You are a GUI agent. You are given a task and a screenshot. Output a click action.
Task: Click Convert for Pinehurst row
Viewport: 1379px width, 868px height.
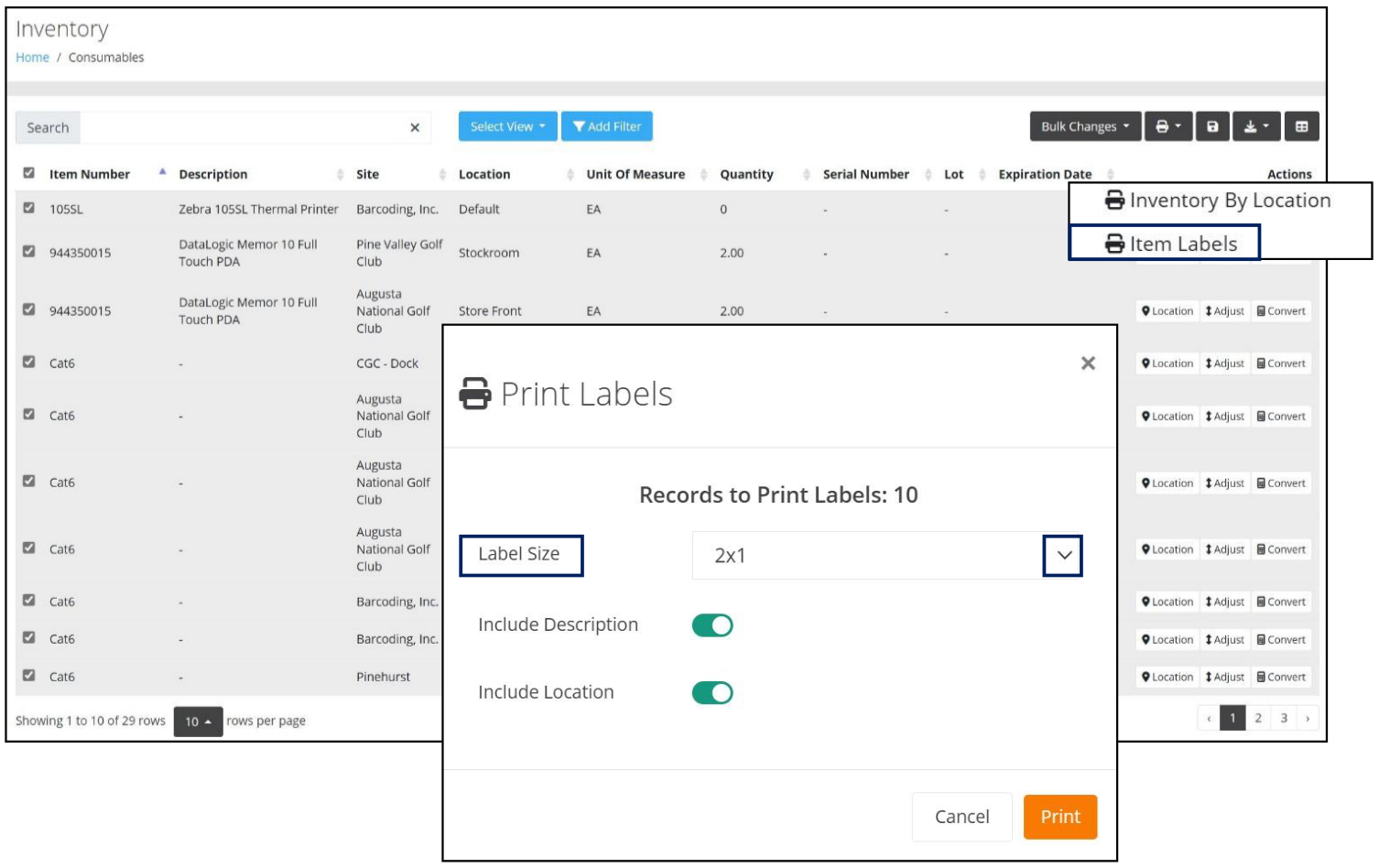click(1281, 677)
